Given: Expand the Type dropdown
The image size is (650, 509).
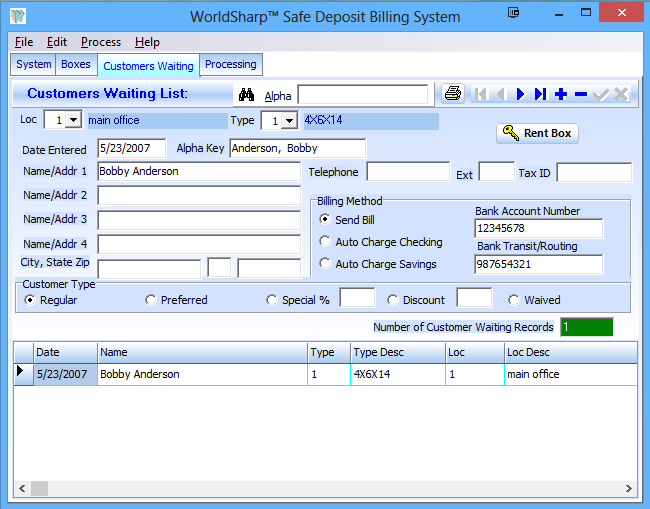Looking at the screenshot, I should pyautogui.click(x=289, y=121).
